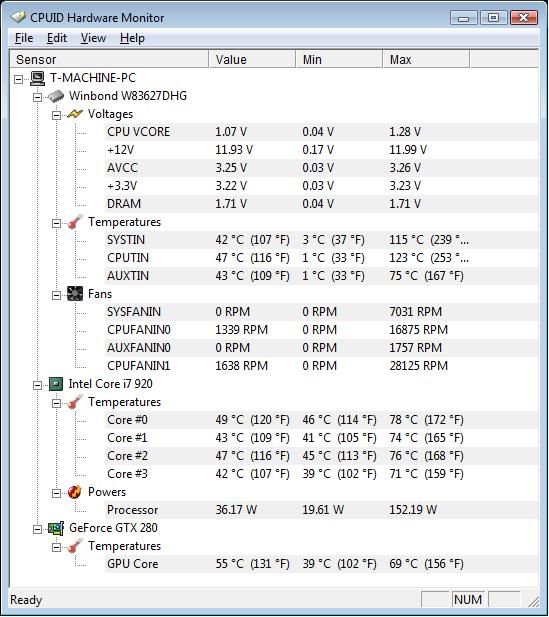Click the Winbond W83627DHG chip icon
This screenshot has height=617, width=549.
tap(56, 96)
